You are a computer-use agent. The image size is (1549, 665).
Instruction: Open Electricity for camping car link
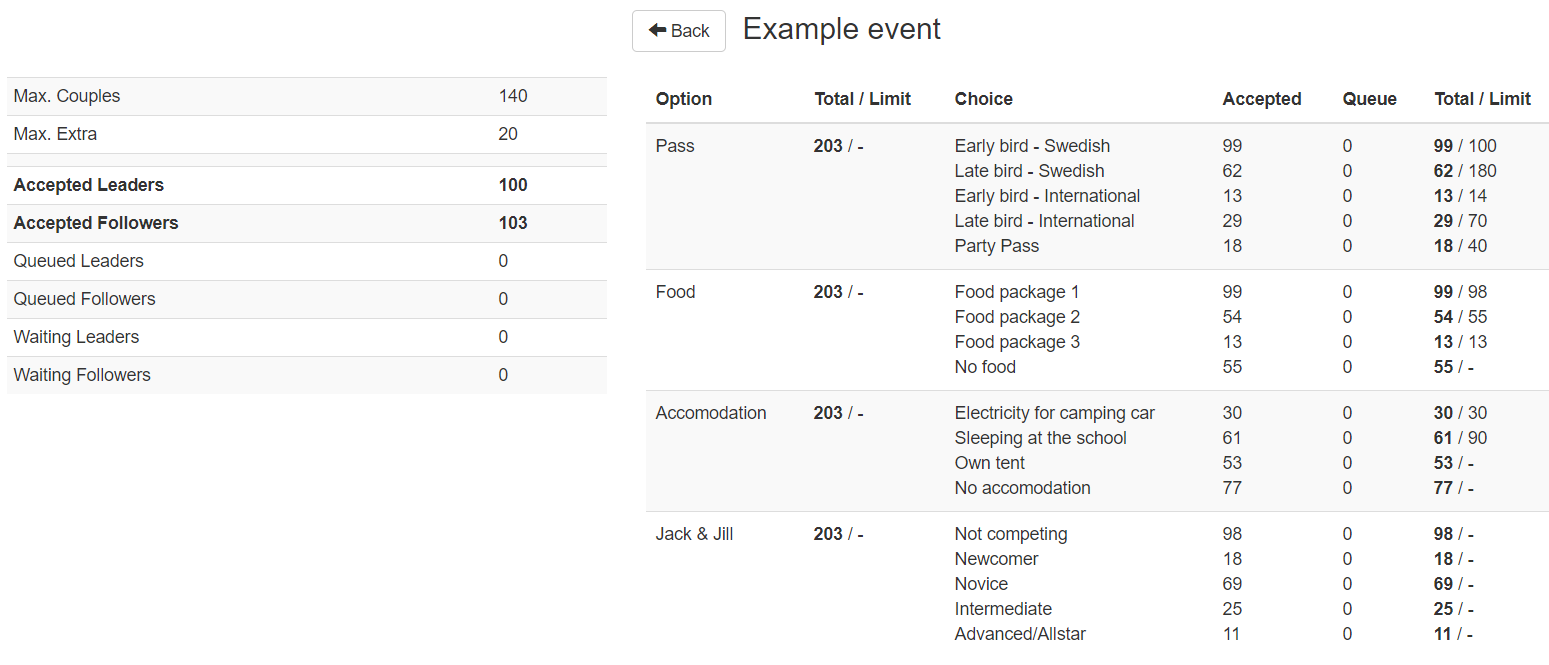pyautogui.click(x=1054, y=413)
